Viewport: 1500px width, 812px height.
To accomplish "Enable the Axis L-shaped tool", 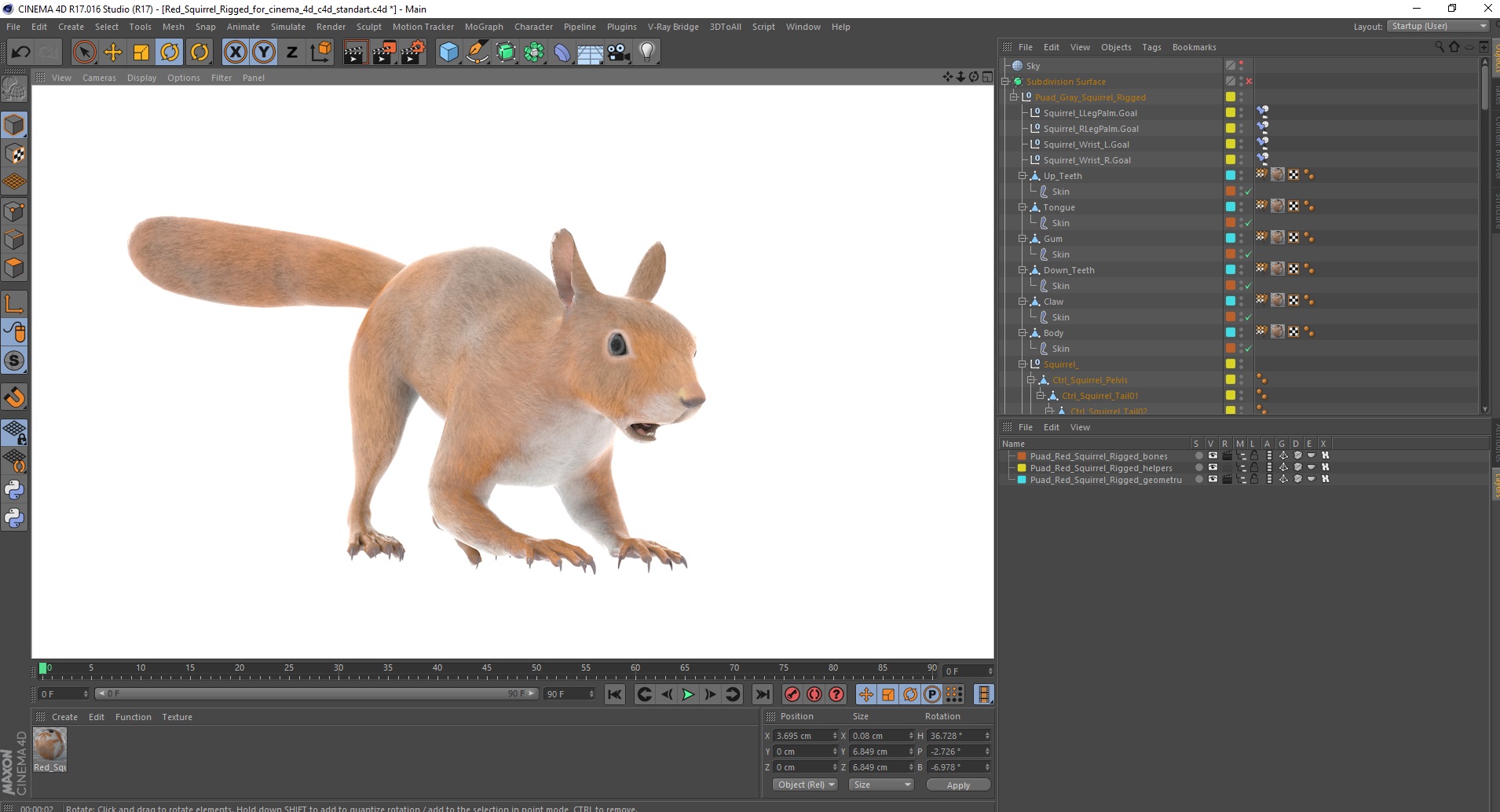I will click(14, 303).
